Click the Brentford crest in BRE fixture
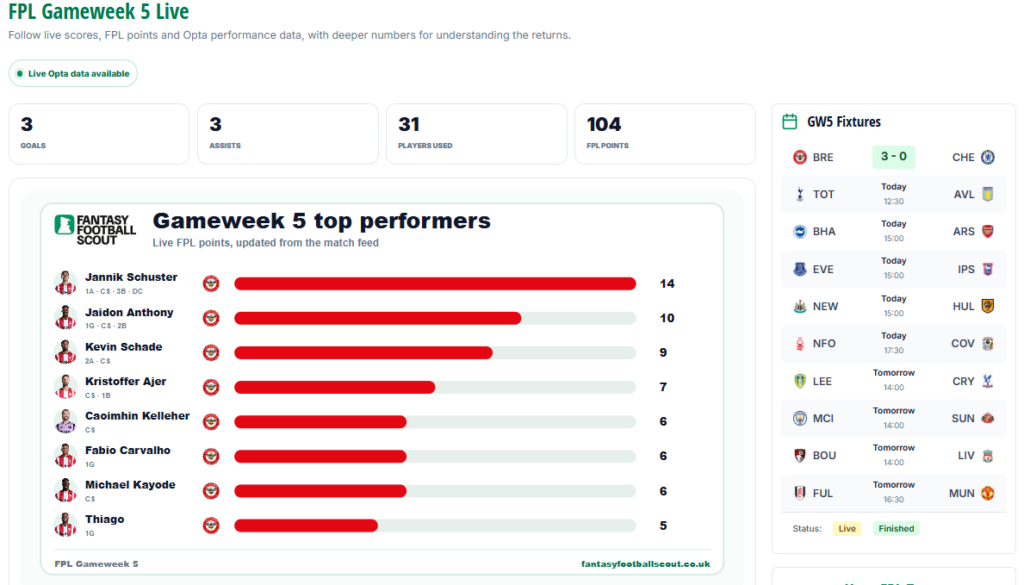1024x585 pixels. (x=799, y=157)
